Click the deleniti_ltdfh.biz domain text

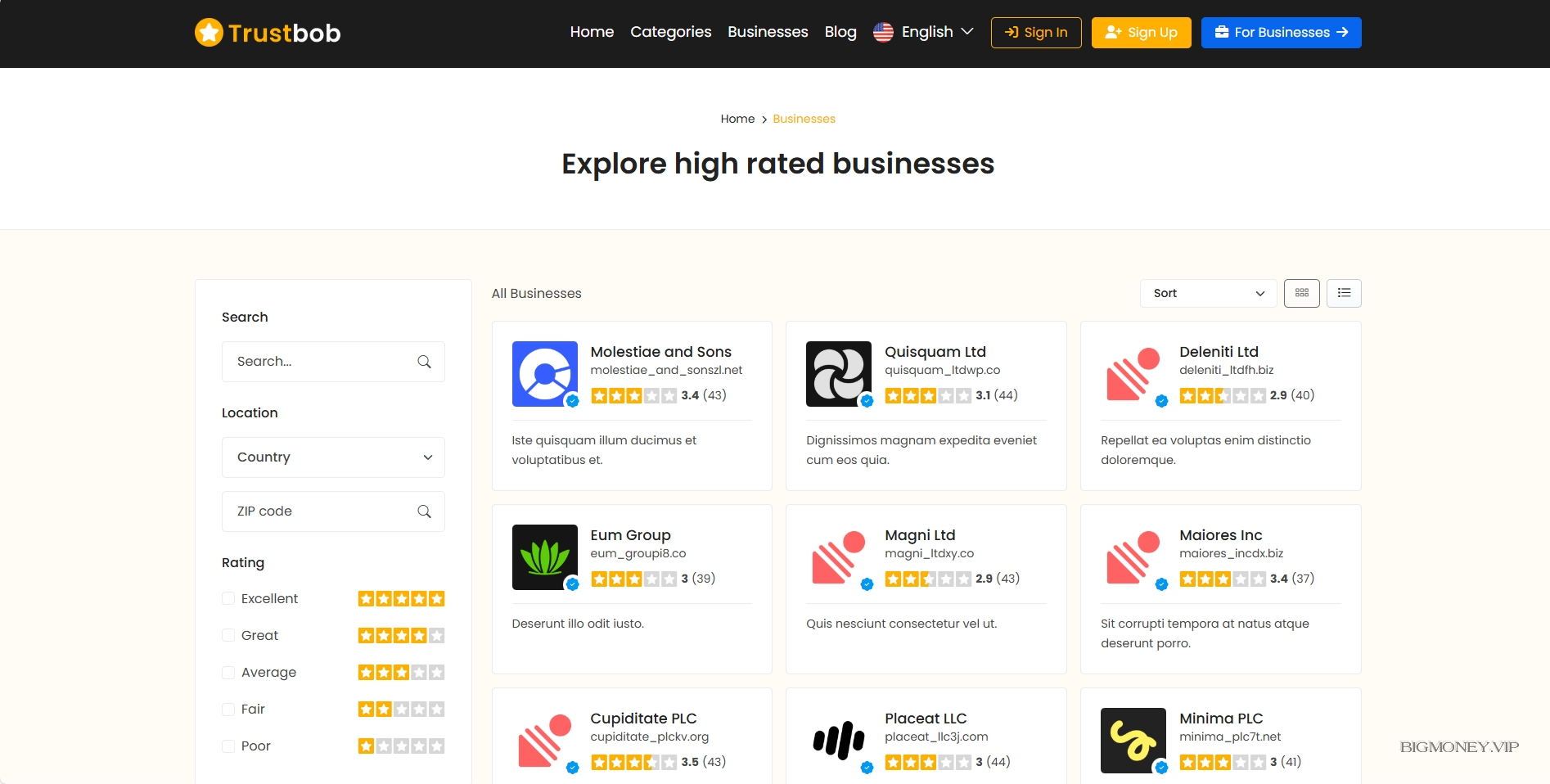(x=1227, y=371)
